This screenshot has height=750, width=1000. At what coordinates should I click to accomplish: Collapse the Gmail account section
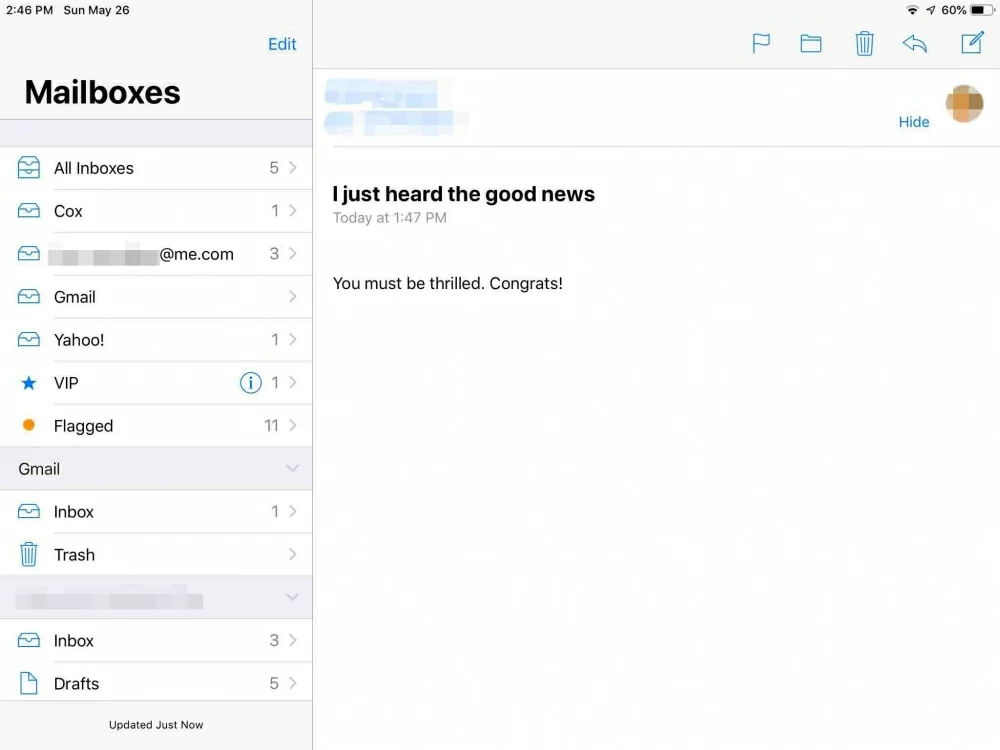point(292,469)
